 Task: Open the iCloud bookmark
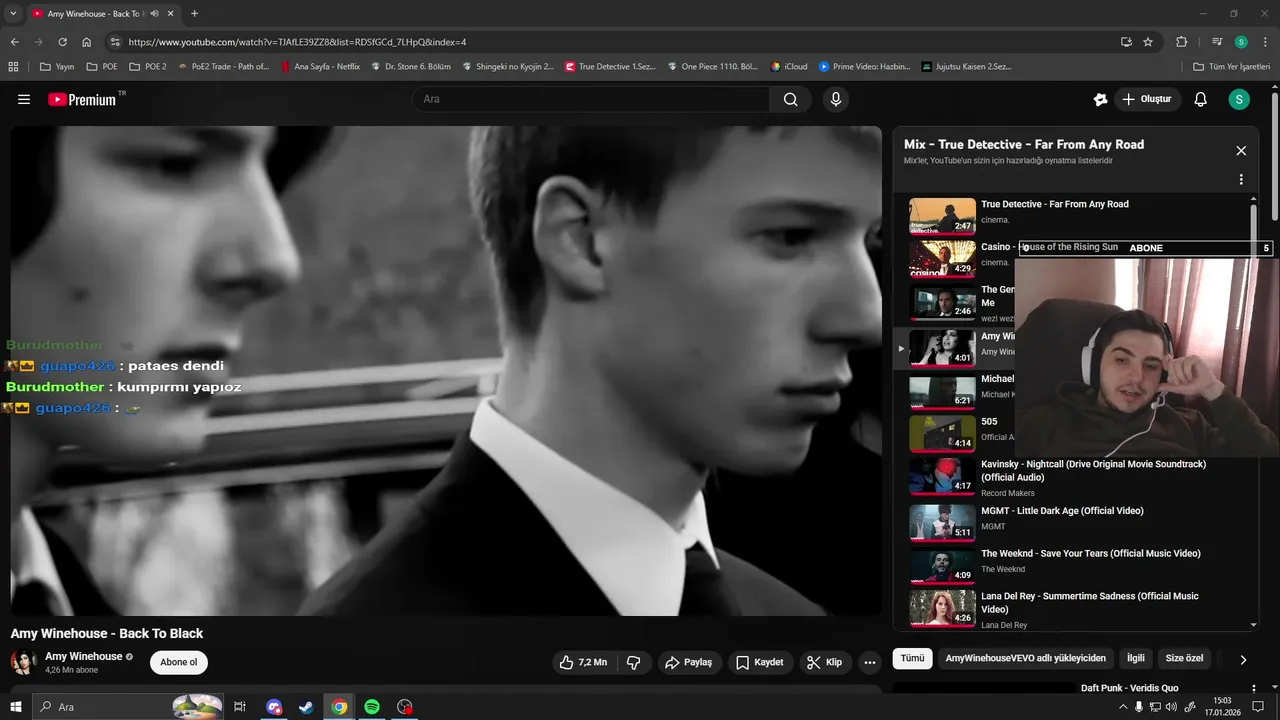[789, 67]
